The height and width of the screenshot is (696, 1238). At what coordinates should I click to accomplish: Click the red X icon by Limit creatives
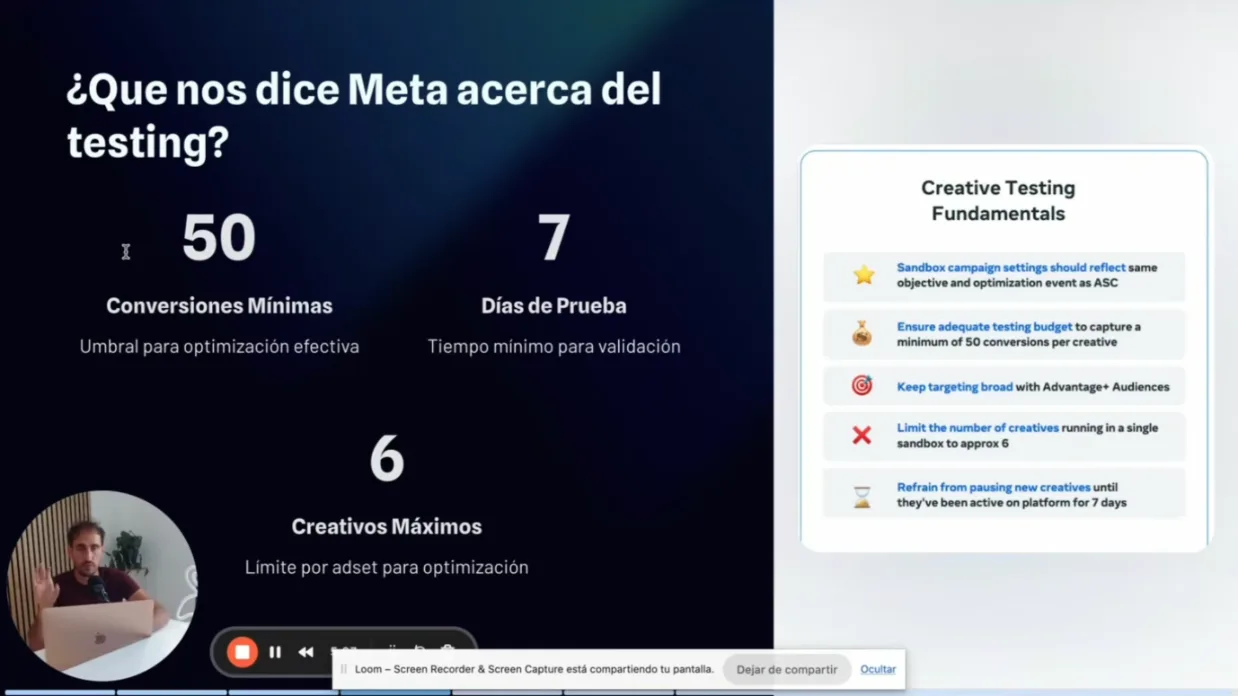[862, 435]
